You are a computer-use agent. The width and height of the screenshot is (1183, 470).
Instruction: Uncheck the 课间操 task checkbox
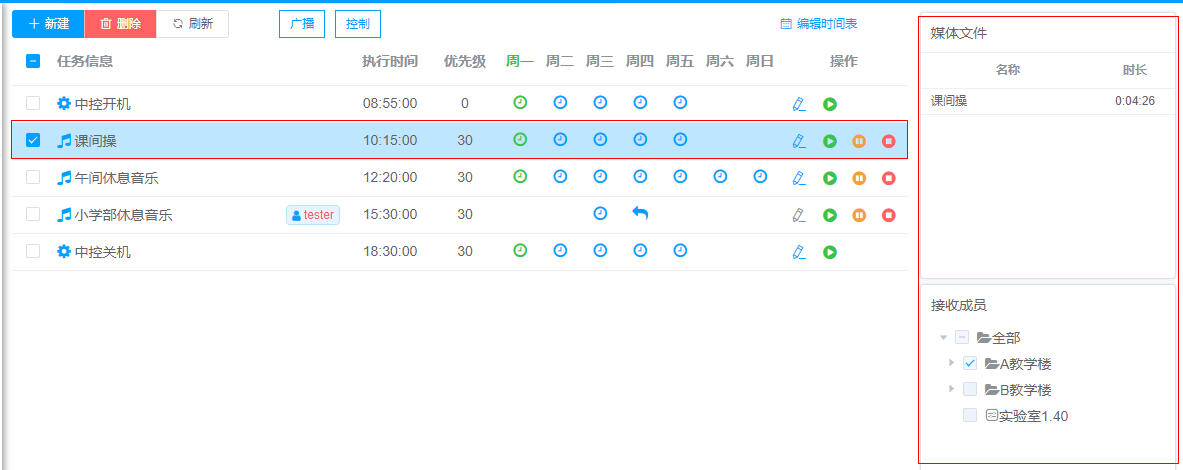[x=33, y=140]
